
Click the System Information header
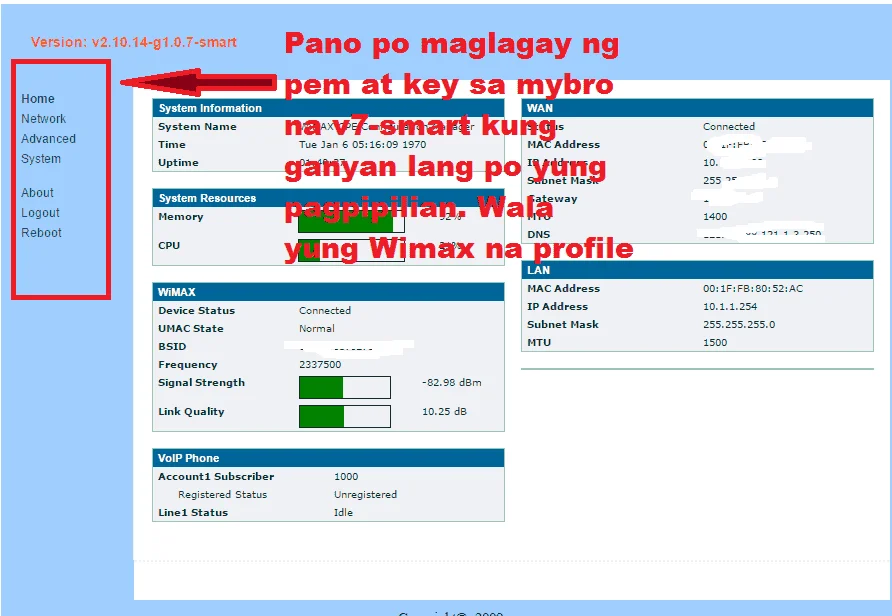coord(328,108)
